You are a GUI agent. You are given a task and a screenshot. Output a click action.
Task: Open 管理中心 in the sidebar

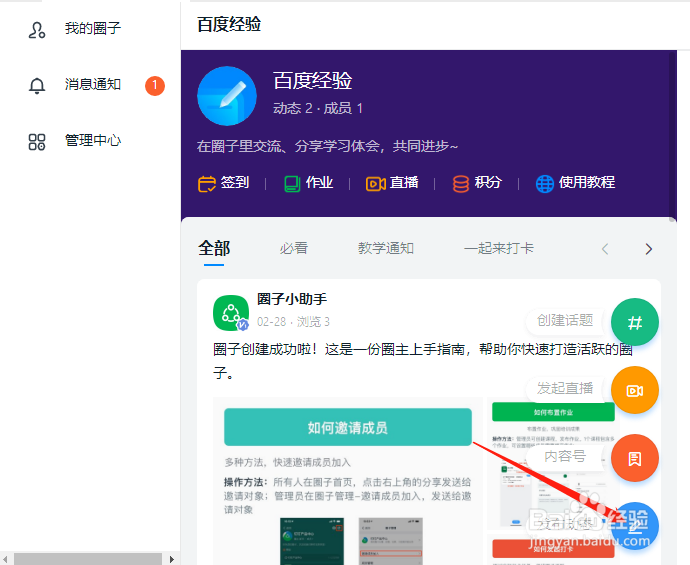click(93, 141)
